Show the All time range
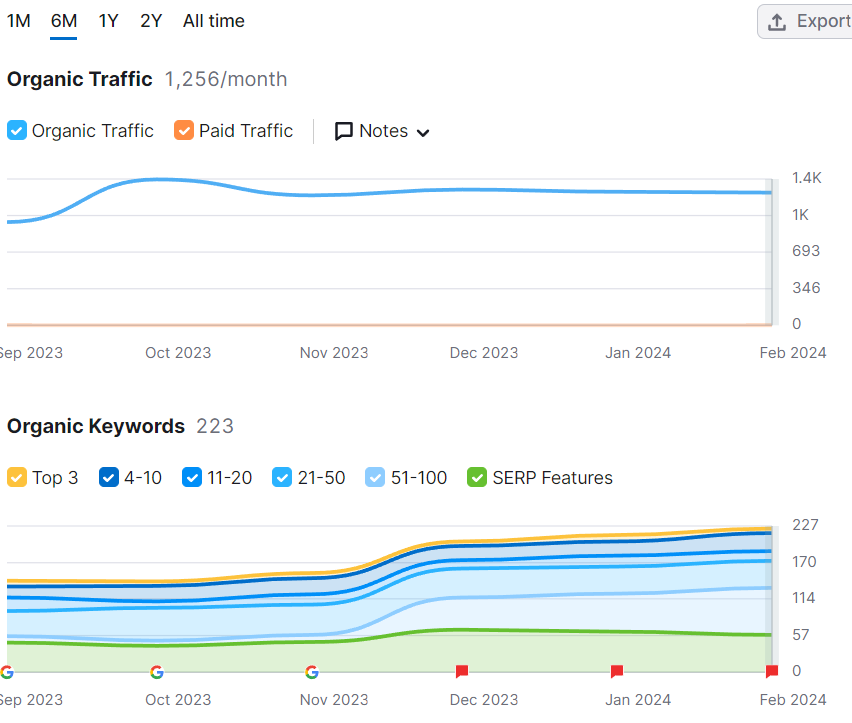This screenshot has width=852, height=723. click(x=214, y=21)
